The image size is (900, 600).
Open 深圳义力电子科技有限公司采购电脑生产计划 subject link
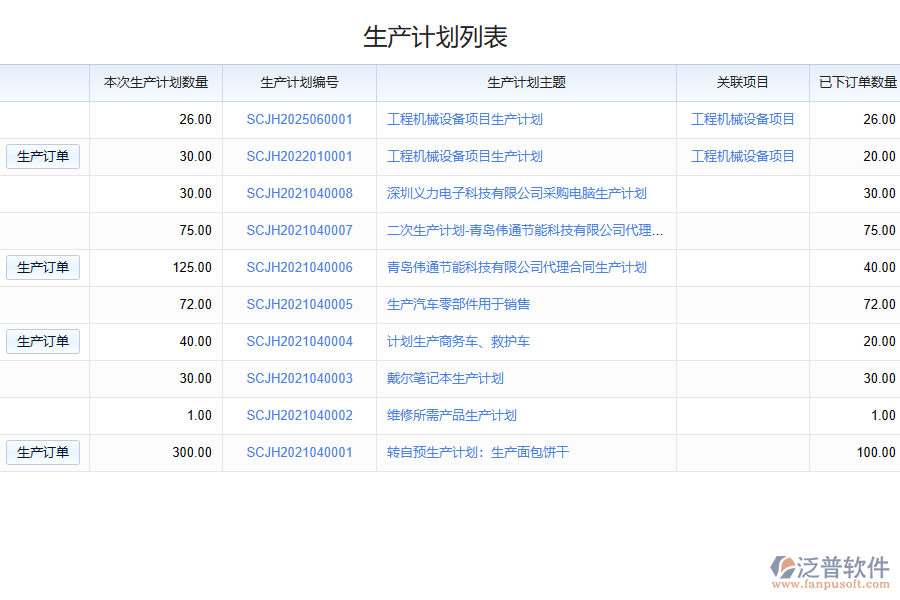click(516, 194)
